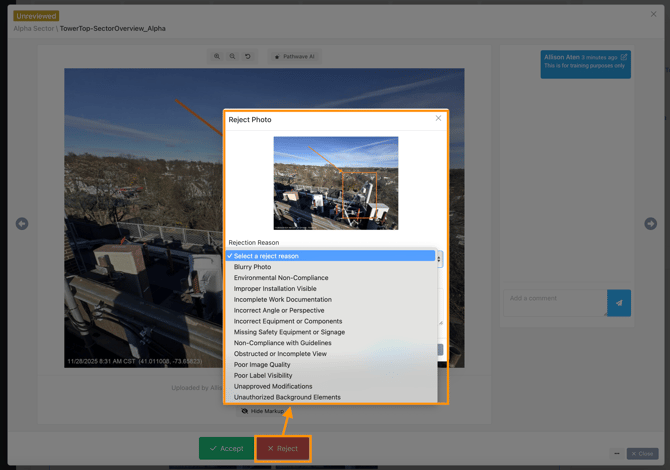Click the zoom out magnifier icon

(232, 56)
